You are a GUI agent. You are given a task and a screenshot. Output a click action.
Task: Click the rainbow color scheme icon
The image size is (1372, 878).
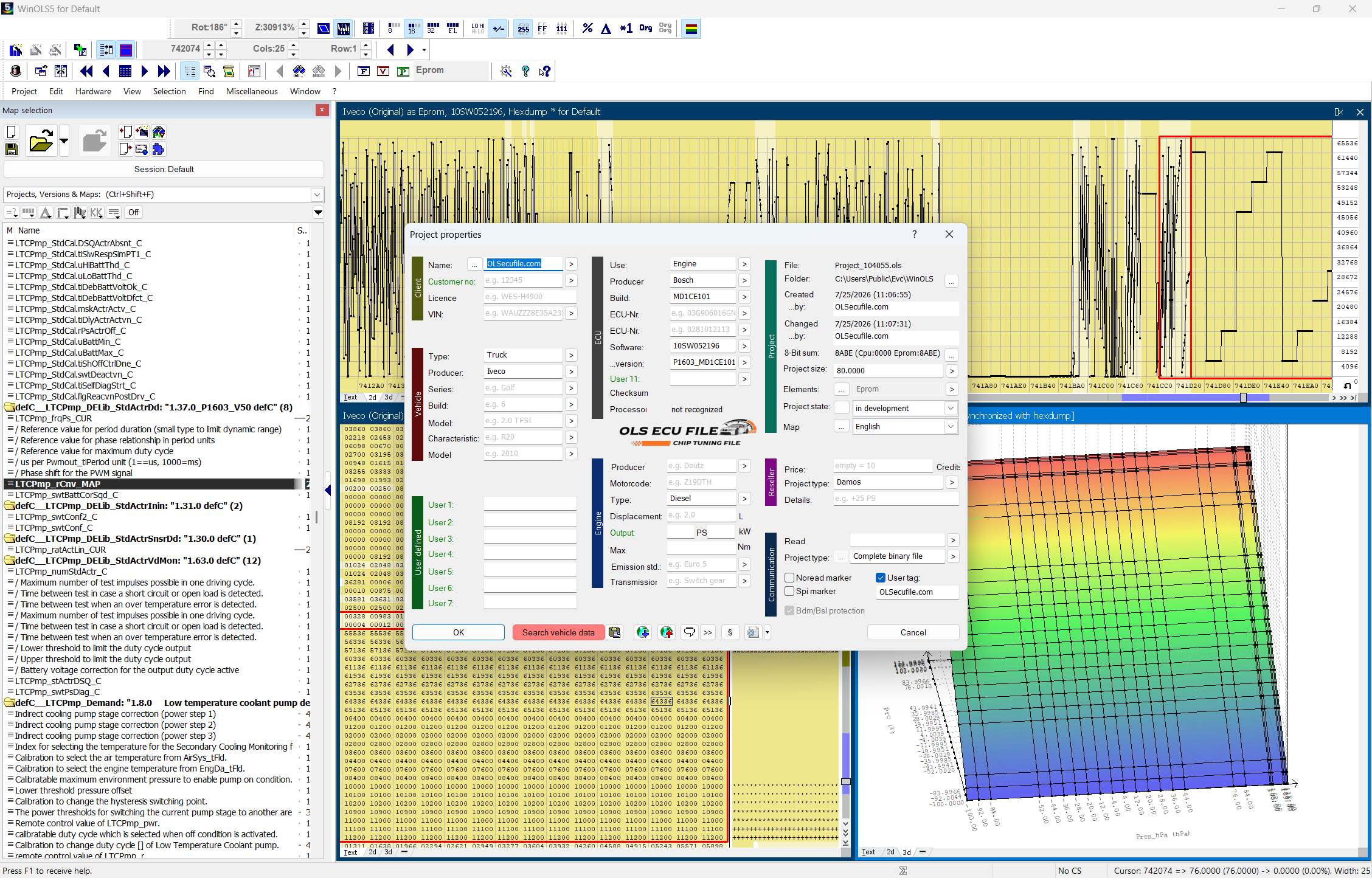(691, 29)
